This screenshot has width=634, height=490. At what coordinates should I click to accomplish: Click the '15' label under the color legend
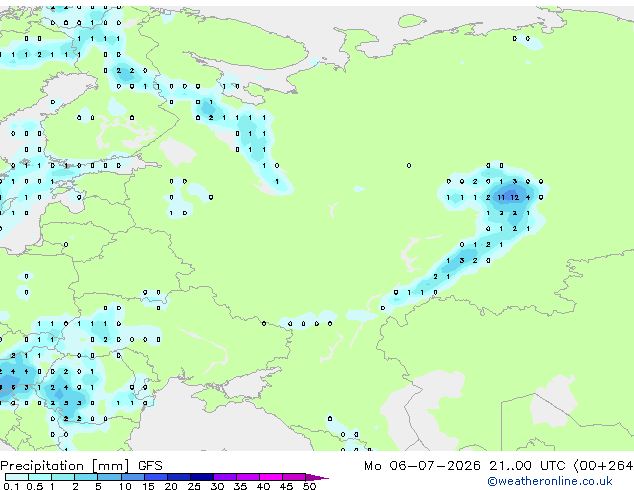[x=148, y=486]
